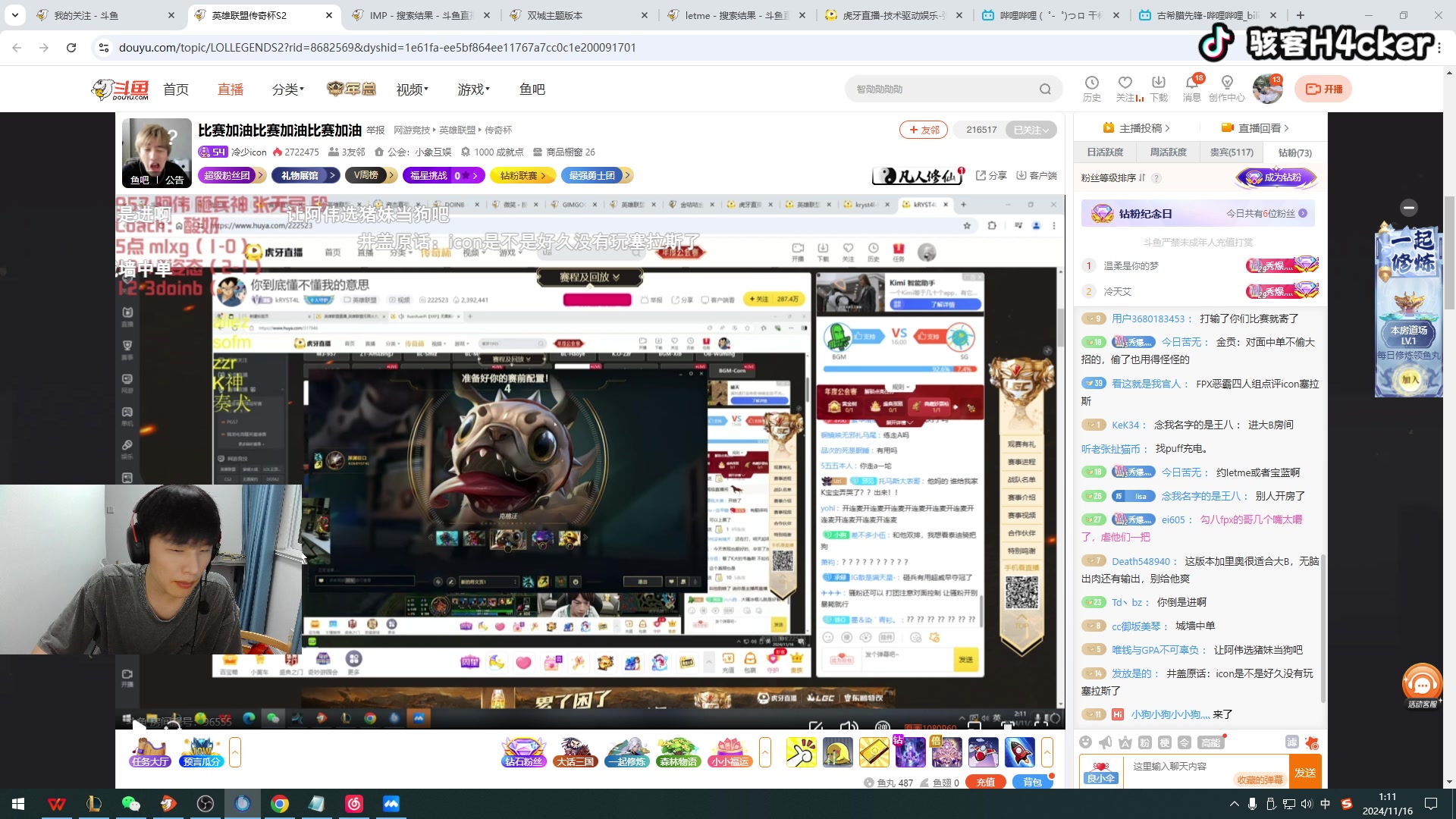Screen dimensions: 1456x819
Task: Expand the 分类 category menu
Action: (288, 89)
